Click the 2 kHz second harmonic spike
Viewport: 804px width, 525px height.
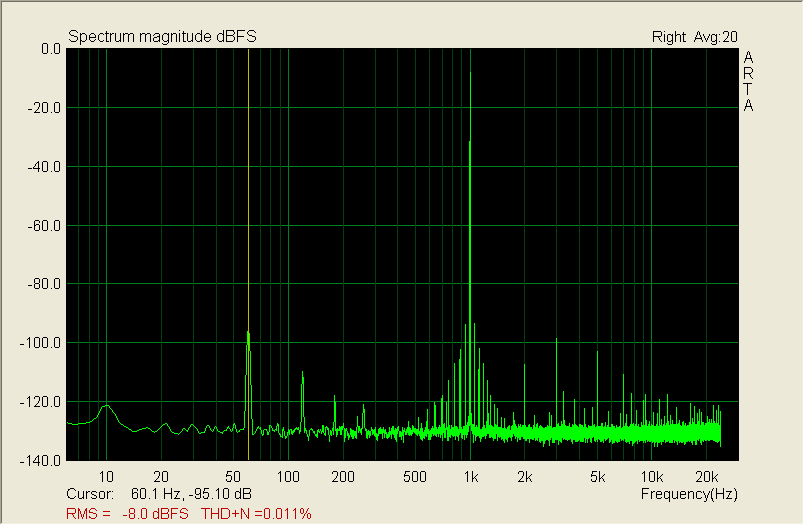(x=525, y=394)
